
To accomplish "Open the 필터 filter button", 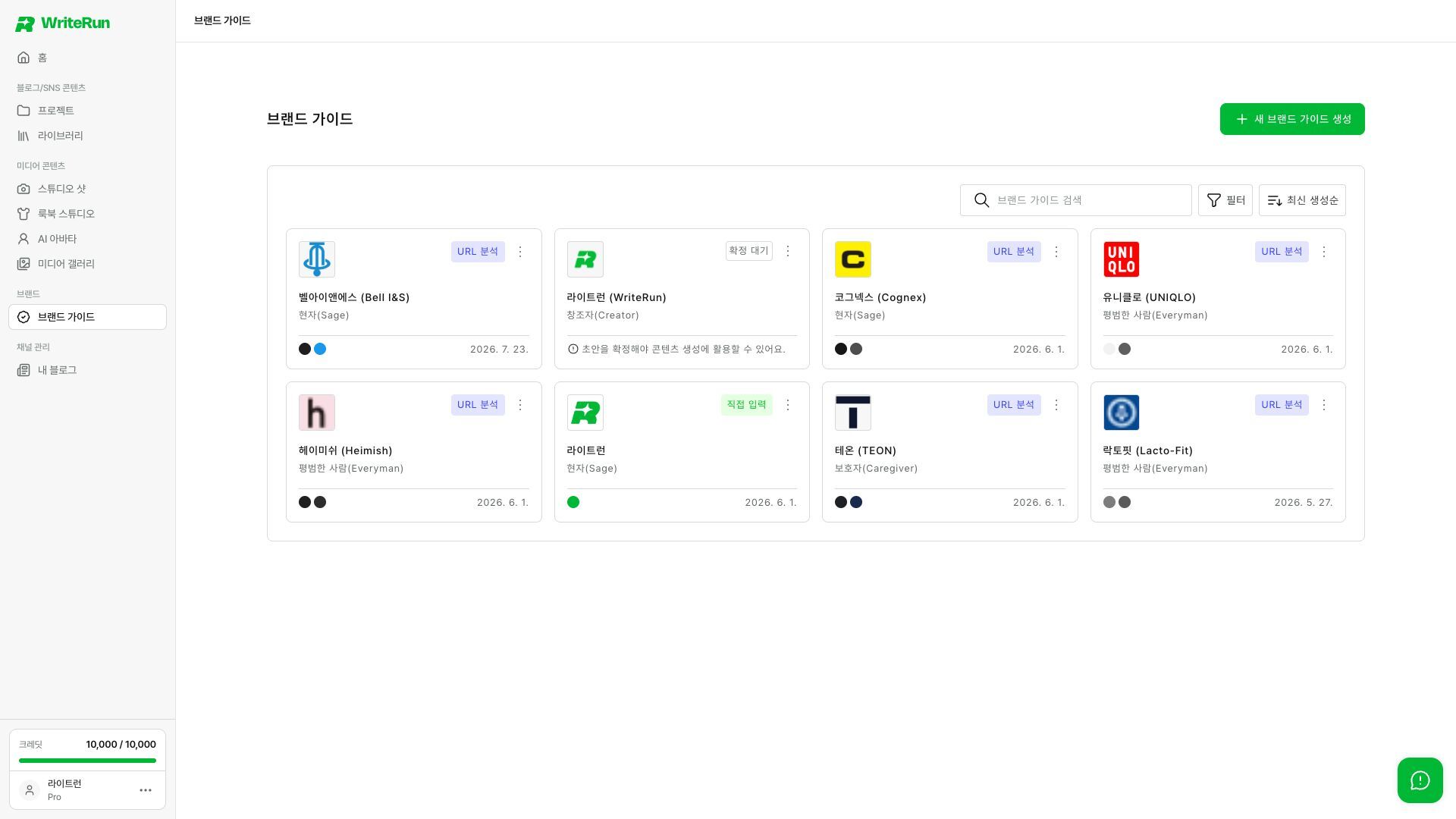I will pos(1225,200).
